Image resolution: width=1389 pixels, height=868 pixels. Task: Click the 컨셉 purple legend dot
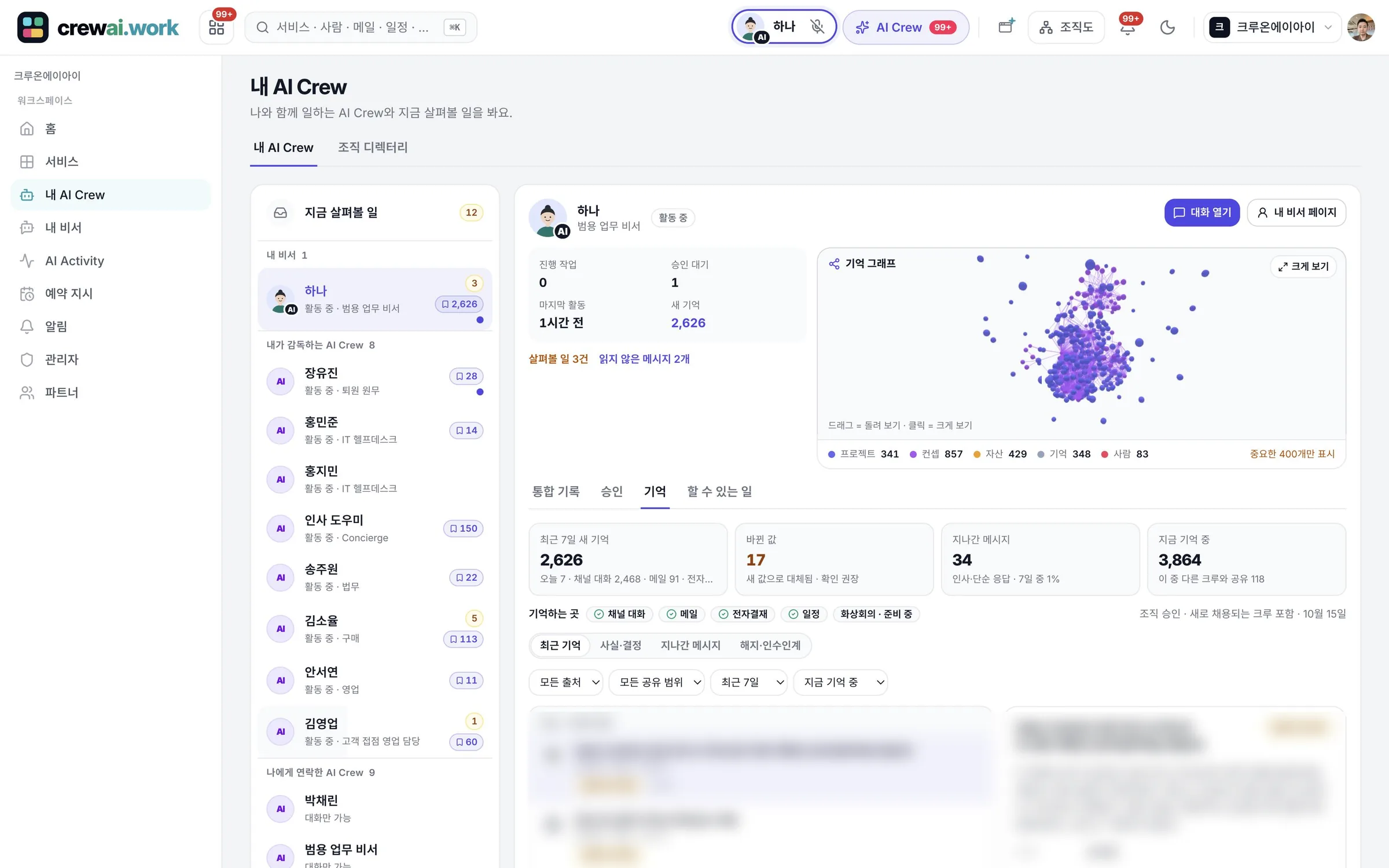(x=913, y=454)
